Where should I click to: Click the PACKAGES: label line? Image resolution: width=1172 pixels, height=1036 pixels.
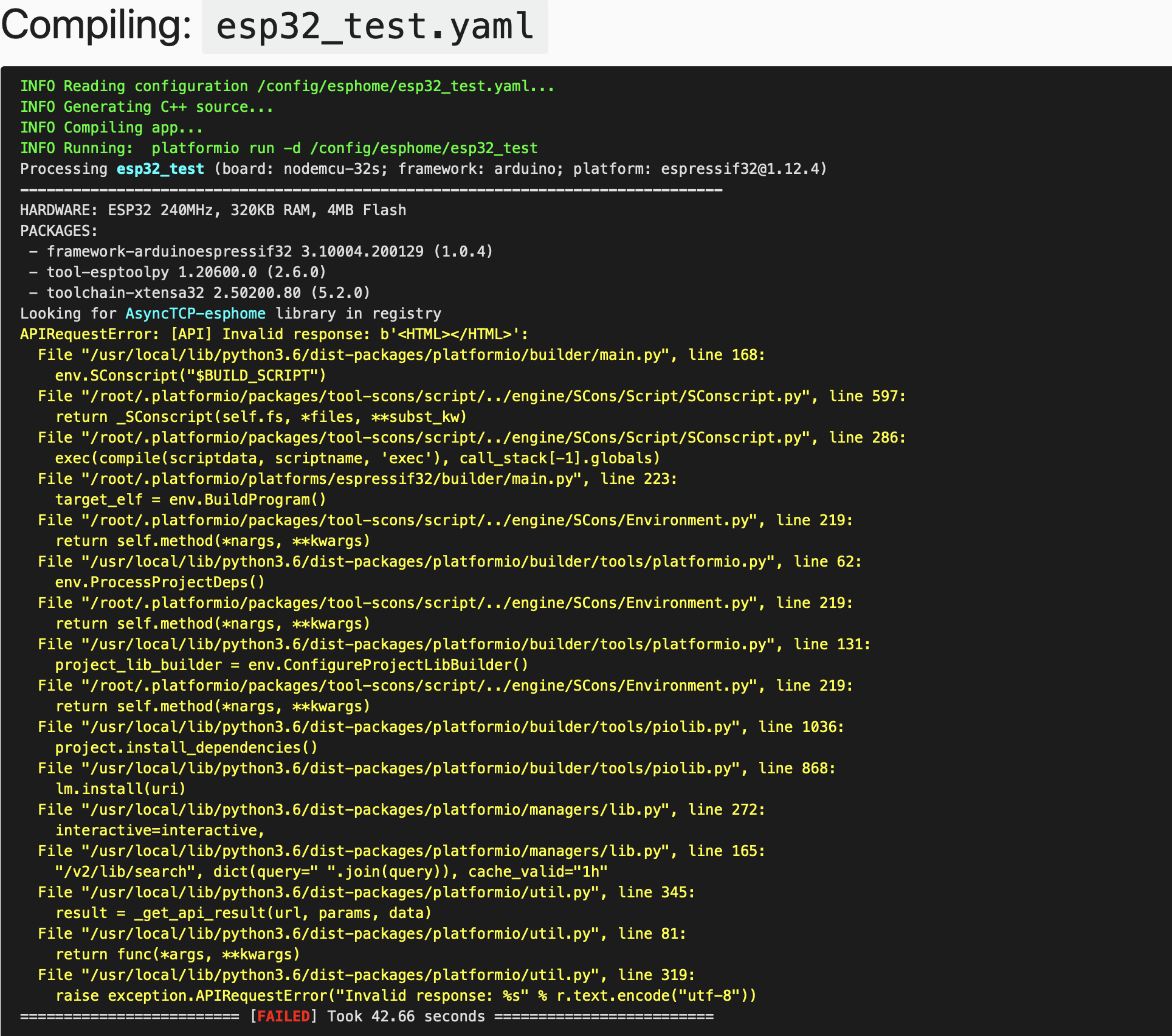[58, 231]
